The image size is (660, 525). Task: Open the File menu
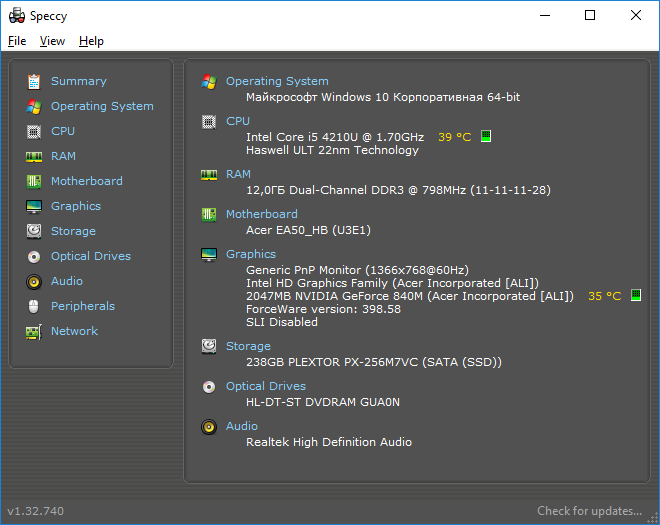(x=17, y=41)
